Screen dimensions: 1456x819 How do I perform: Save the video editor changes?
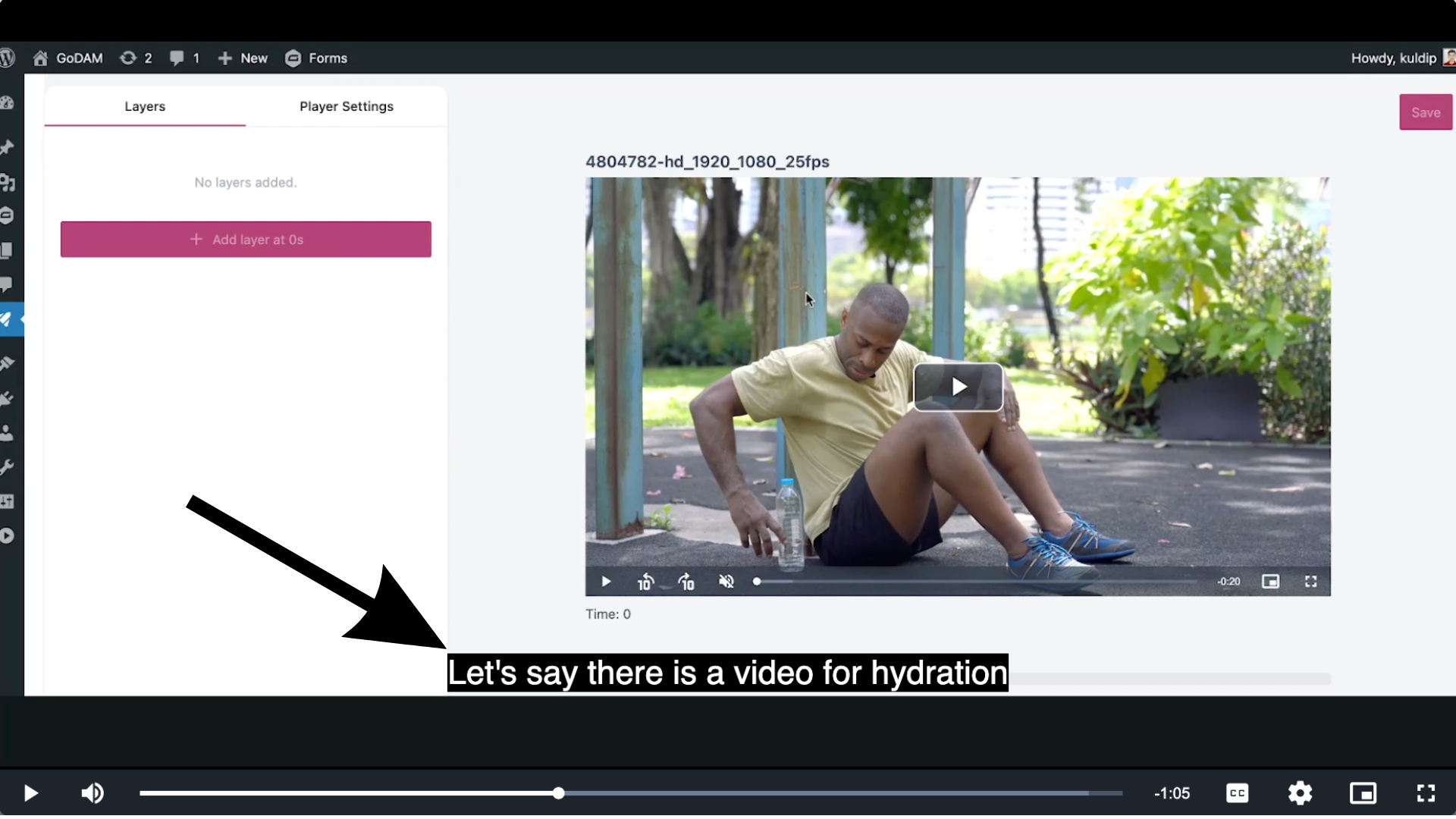(1425, 112)
